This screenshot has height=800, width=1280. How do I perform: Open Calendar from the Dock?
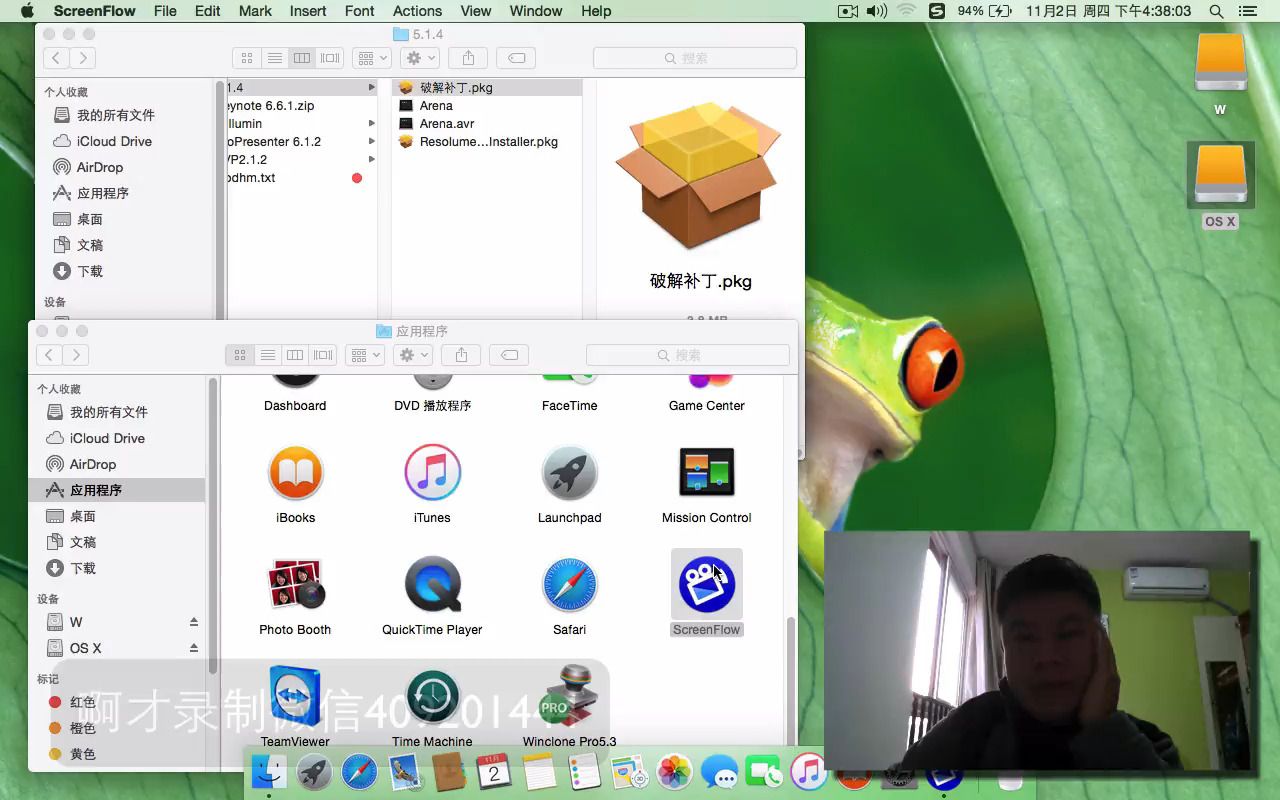click(x=494, y=771)
